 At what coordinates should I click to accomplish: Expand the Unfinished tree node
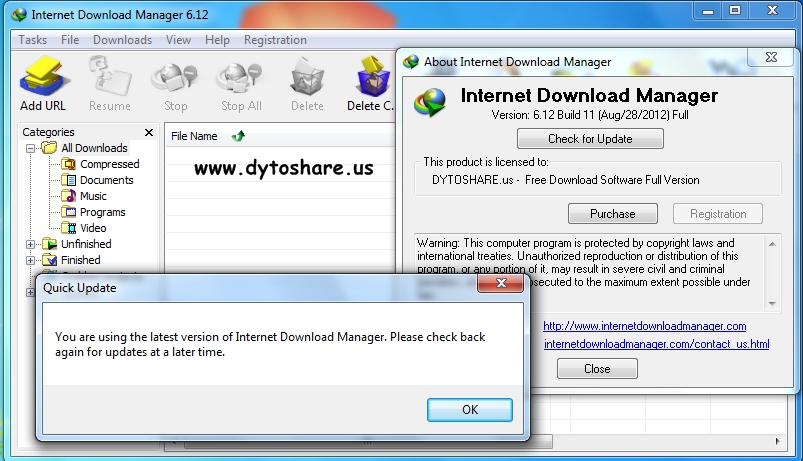31,244
